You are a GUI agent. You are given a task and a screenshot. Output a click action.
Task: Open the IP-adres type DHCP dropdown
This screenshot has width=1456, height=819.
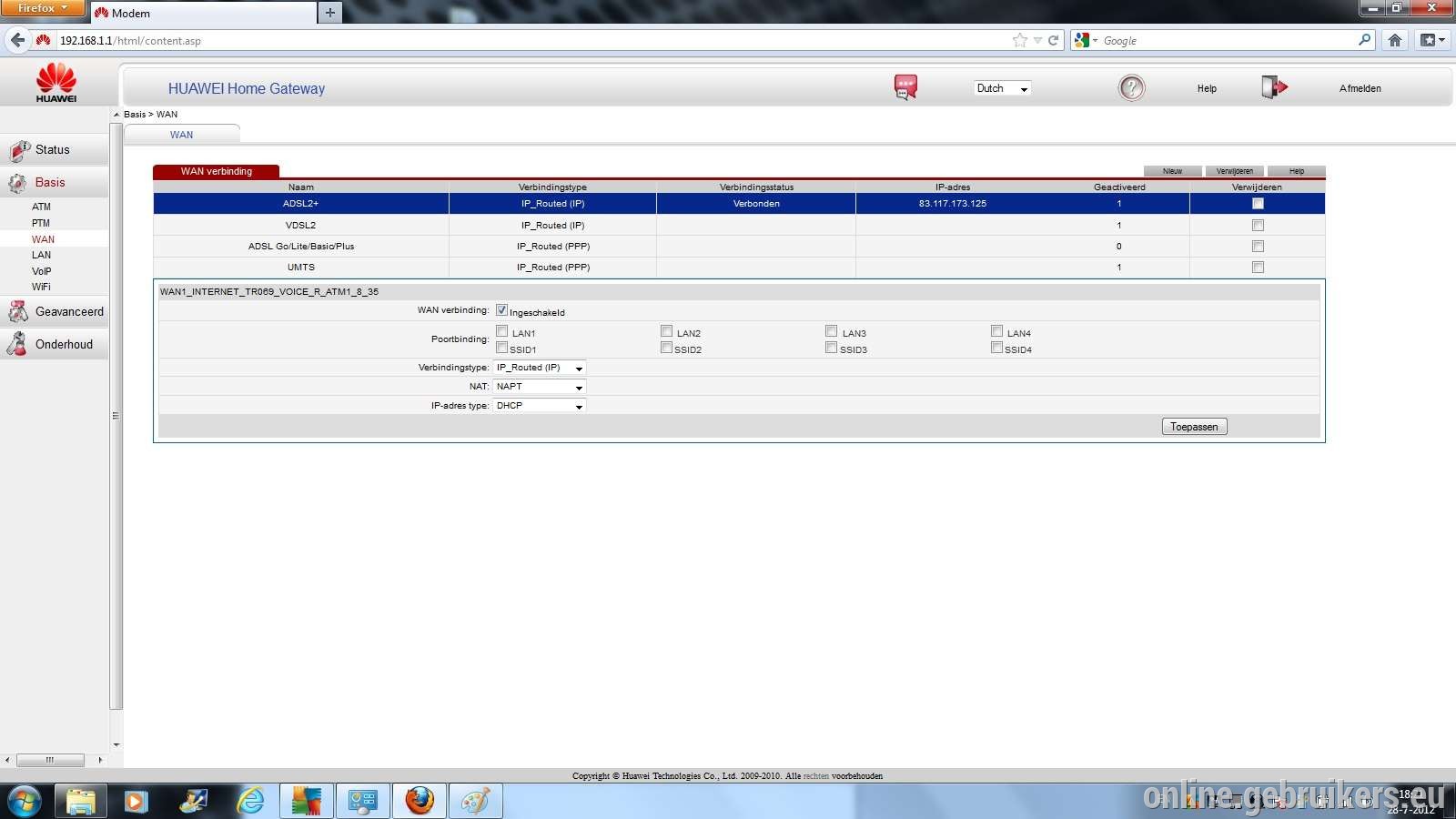point(540,406)
